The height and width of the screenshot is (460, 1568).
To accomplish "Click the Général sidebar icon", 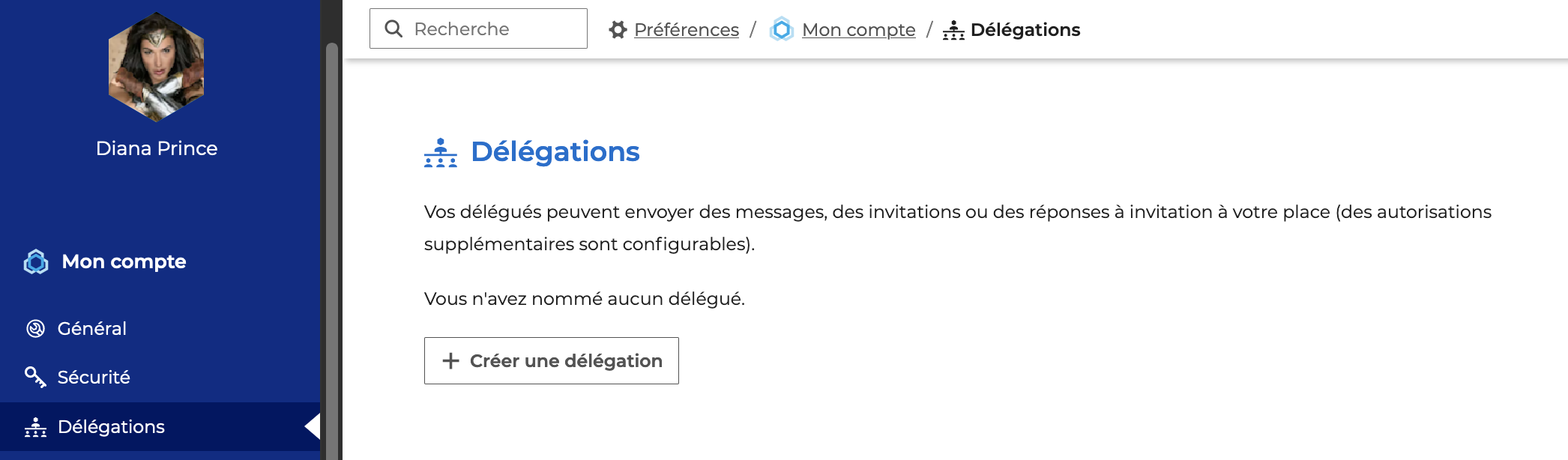I will (x=35, y=328).
